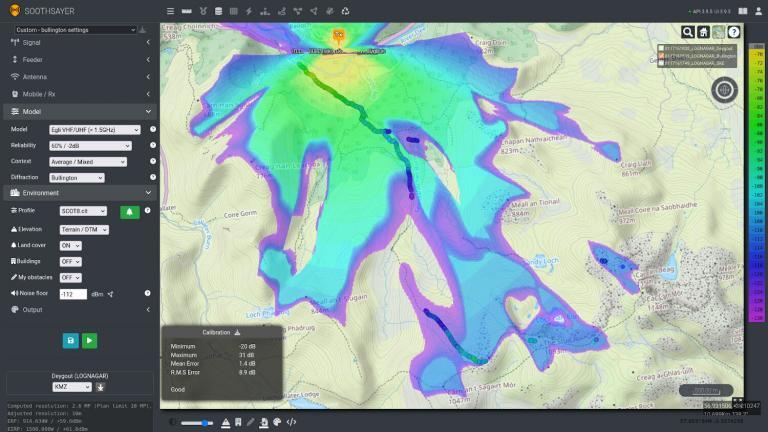
Task: Open the Custom - bullington settings dropdown
Action: [x=75, y=30]
